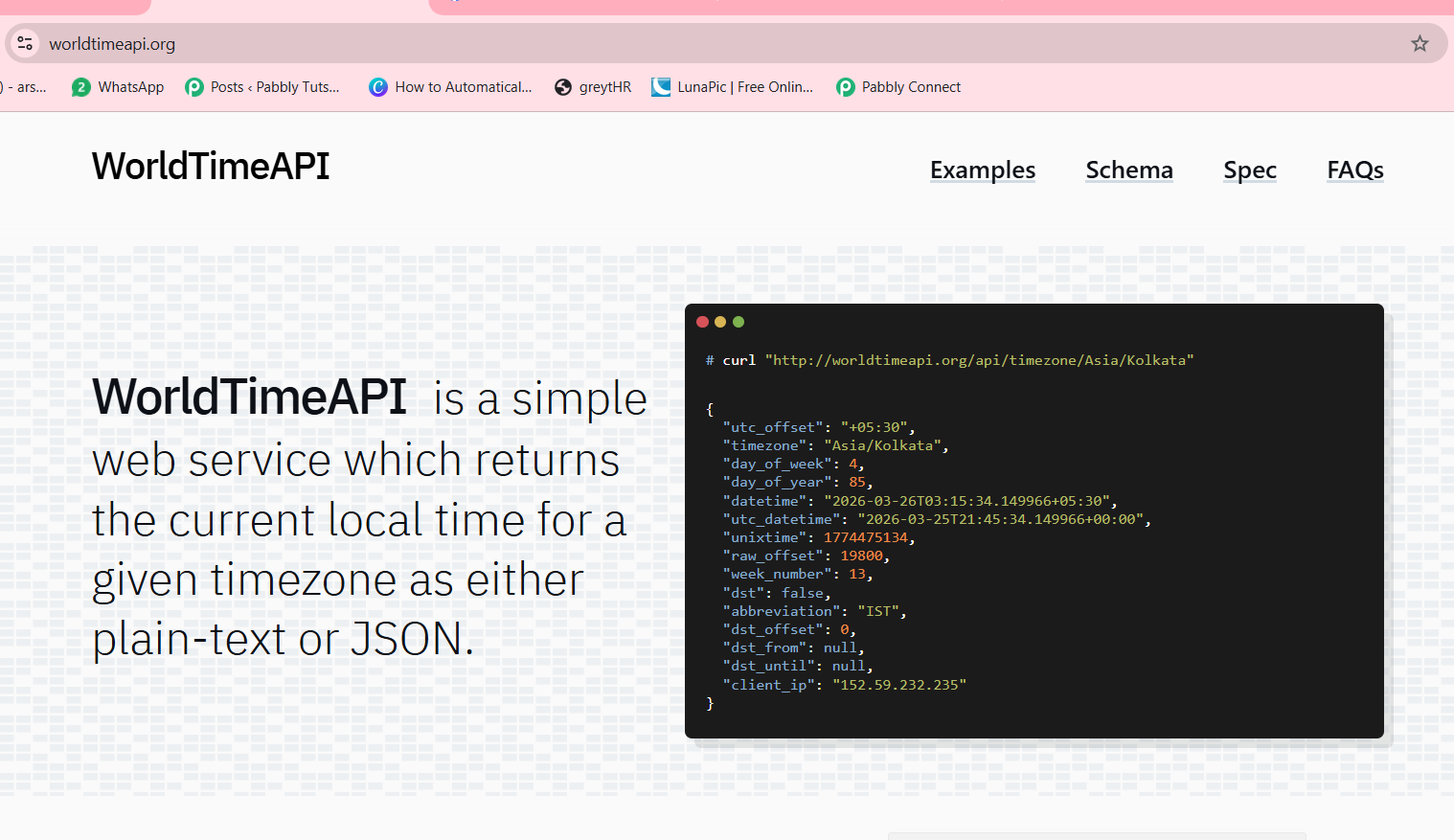Click the phrase 'plain-text or JSON.'
Viewport: 1454px width, 840px height.
284,639
